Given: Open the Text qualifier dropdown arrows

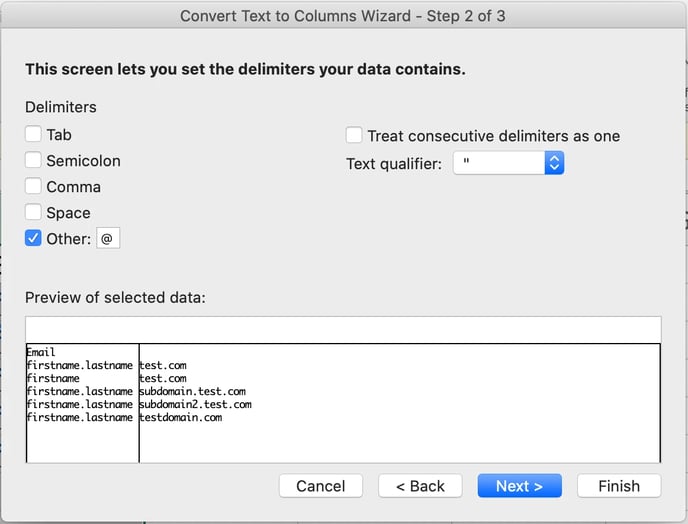Looking at the screenshot, I should 554,163.
